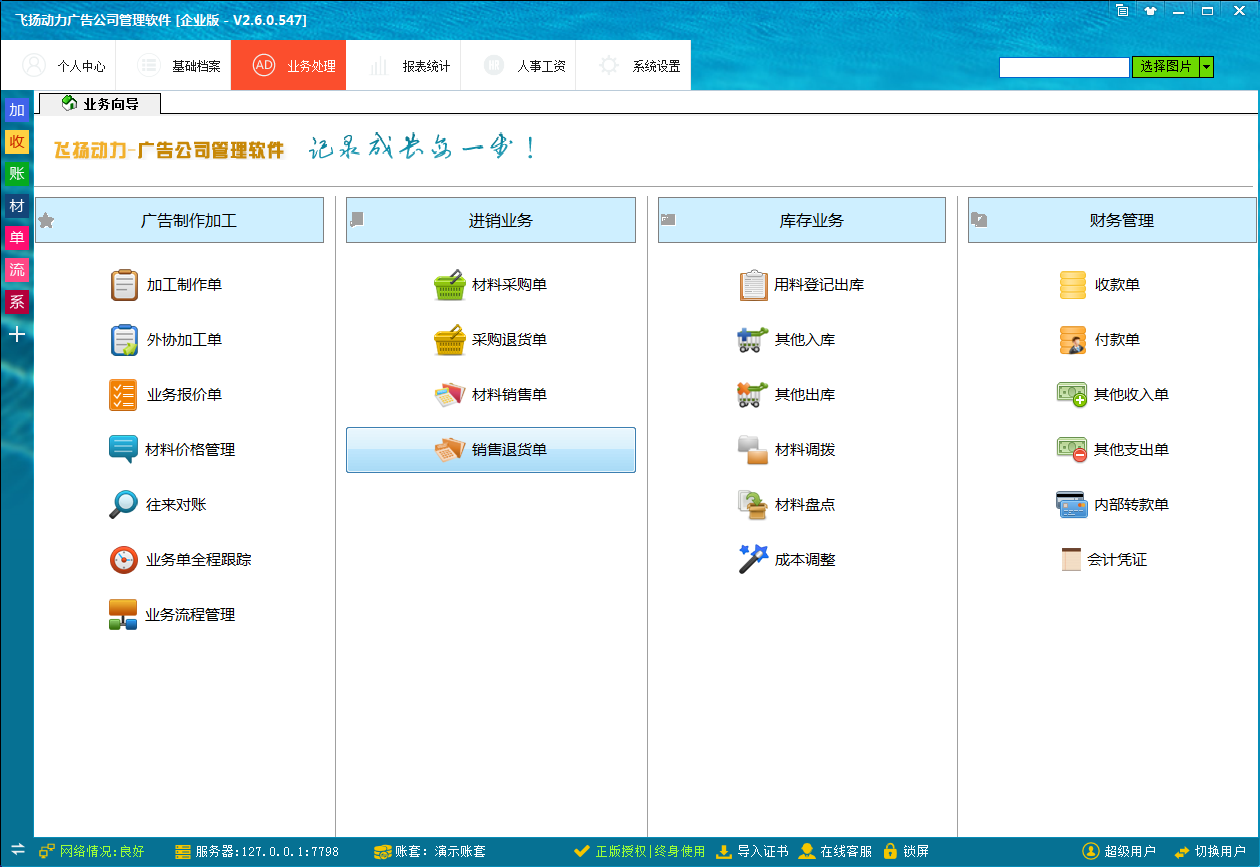Screen dimensions: 1260x867
Task: Click the 销售退货单 button
Action: 490,450
